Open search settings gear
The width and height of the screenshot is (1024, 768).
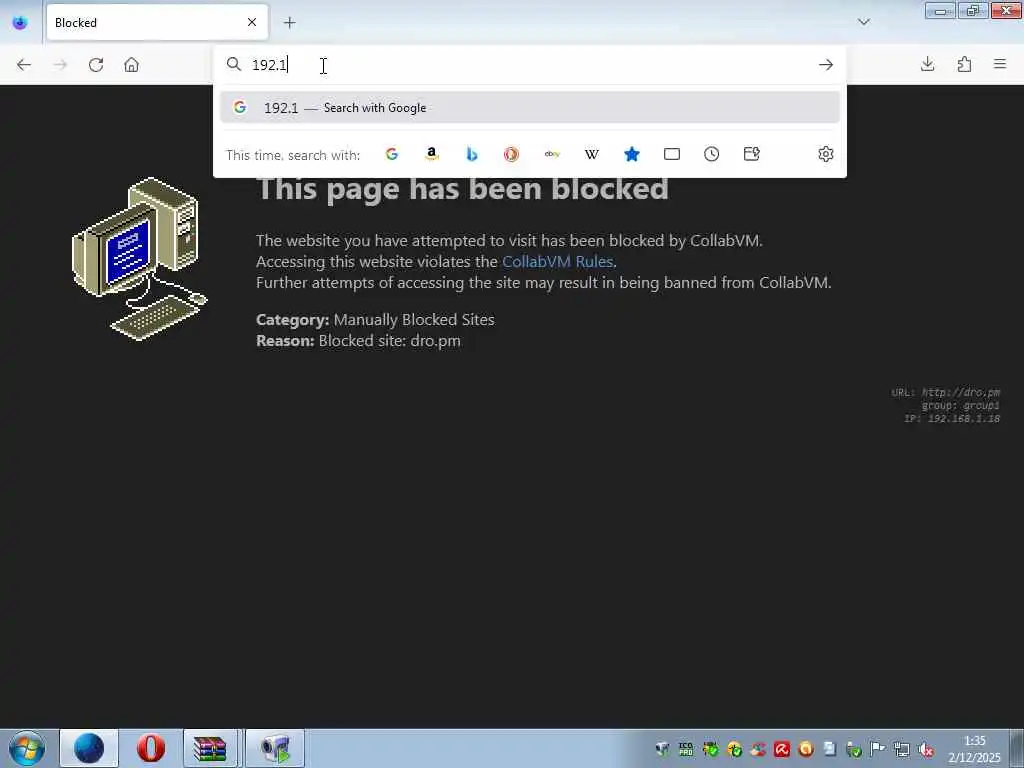coord(825,154)
